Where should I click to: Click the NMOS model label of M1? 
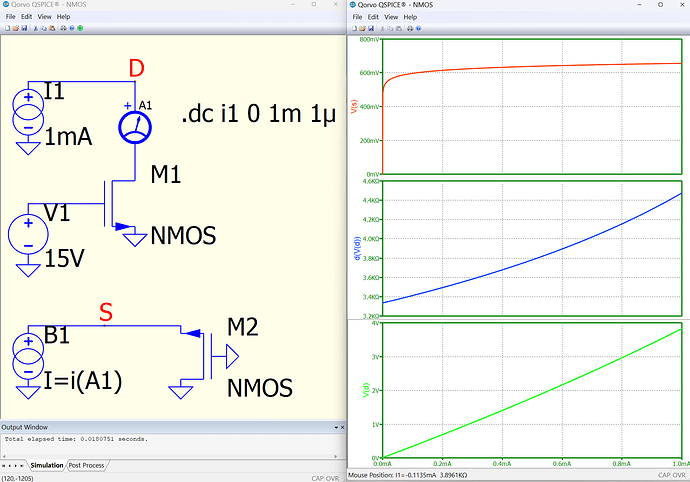(184, 235)
